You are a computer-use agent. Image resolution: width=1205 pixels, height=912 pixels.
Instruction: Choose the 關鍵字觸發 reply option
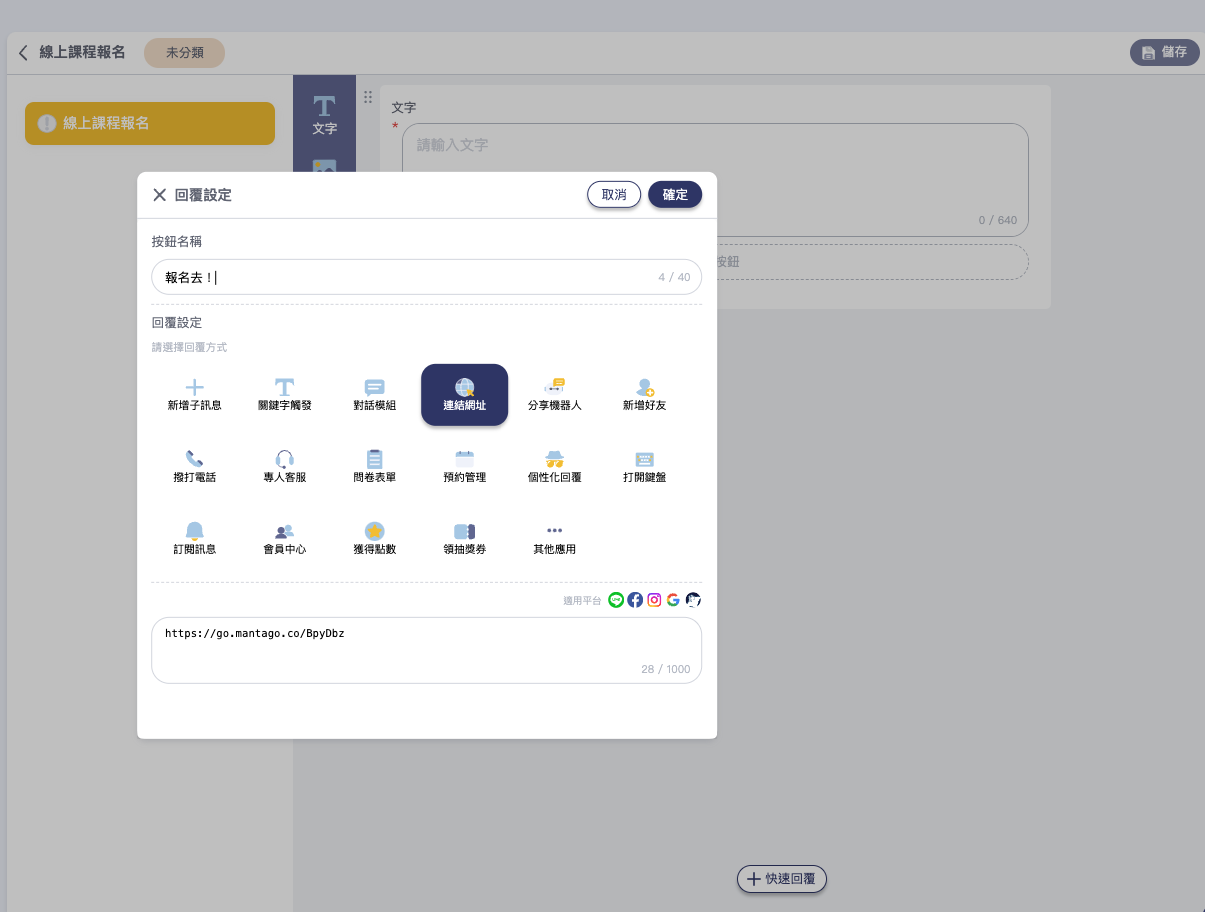coord(285,387)
